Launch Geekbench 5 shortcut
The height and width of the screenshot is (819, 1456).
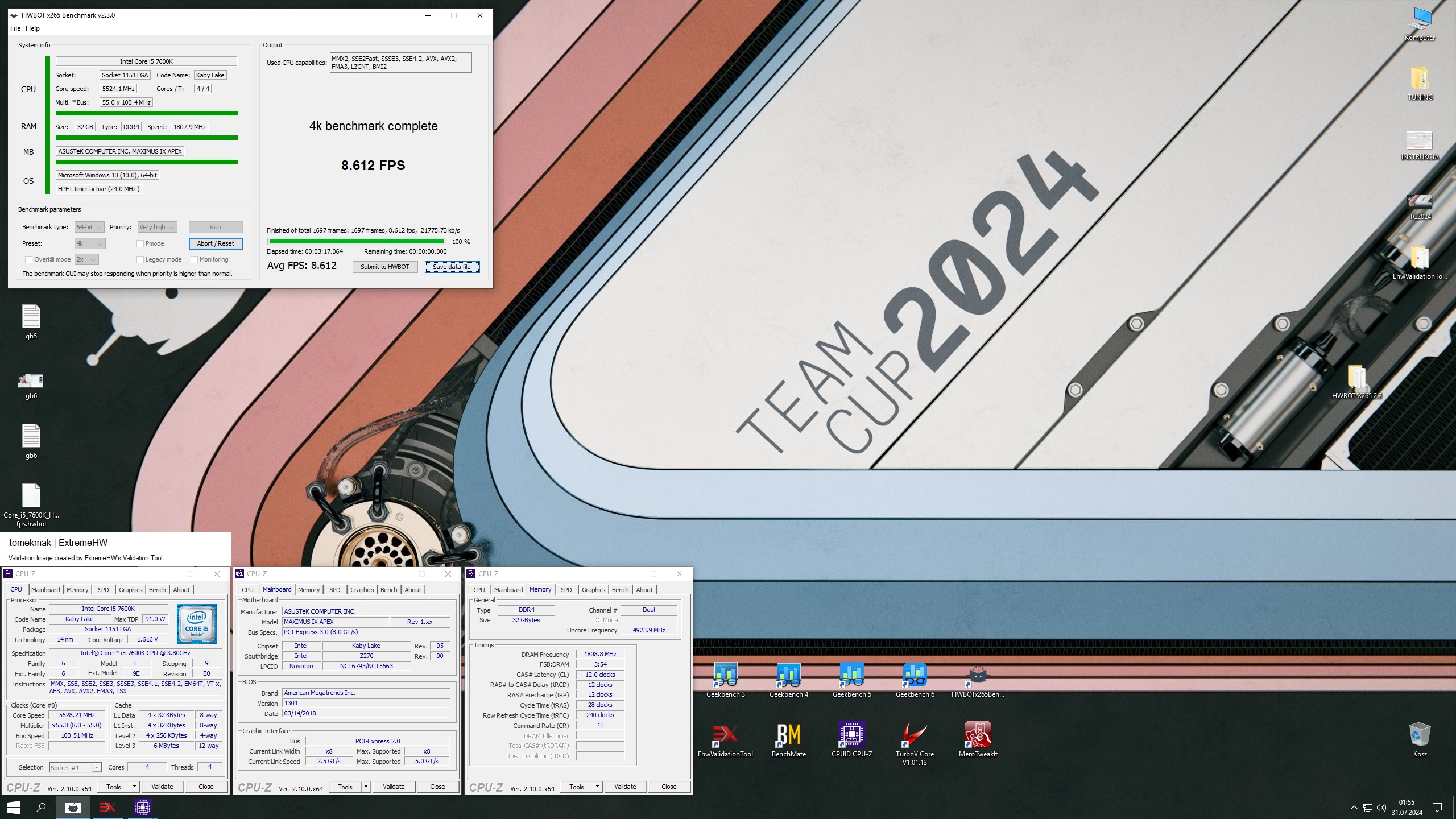852,680
